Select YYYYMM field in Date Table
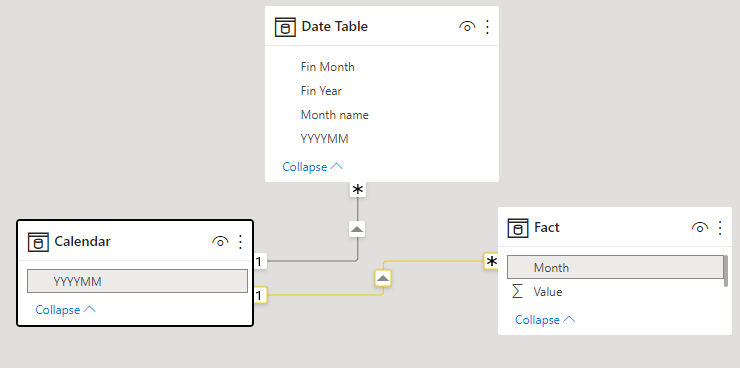 tap(325, 139)
